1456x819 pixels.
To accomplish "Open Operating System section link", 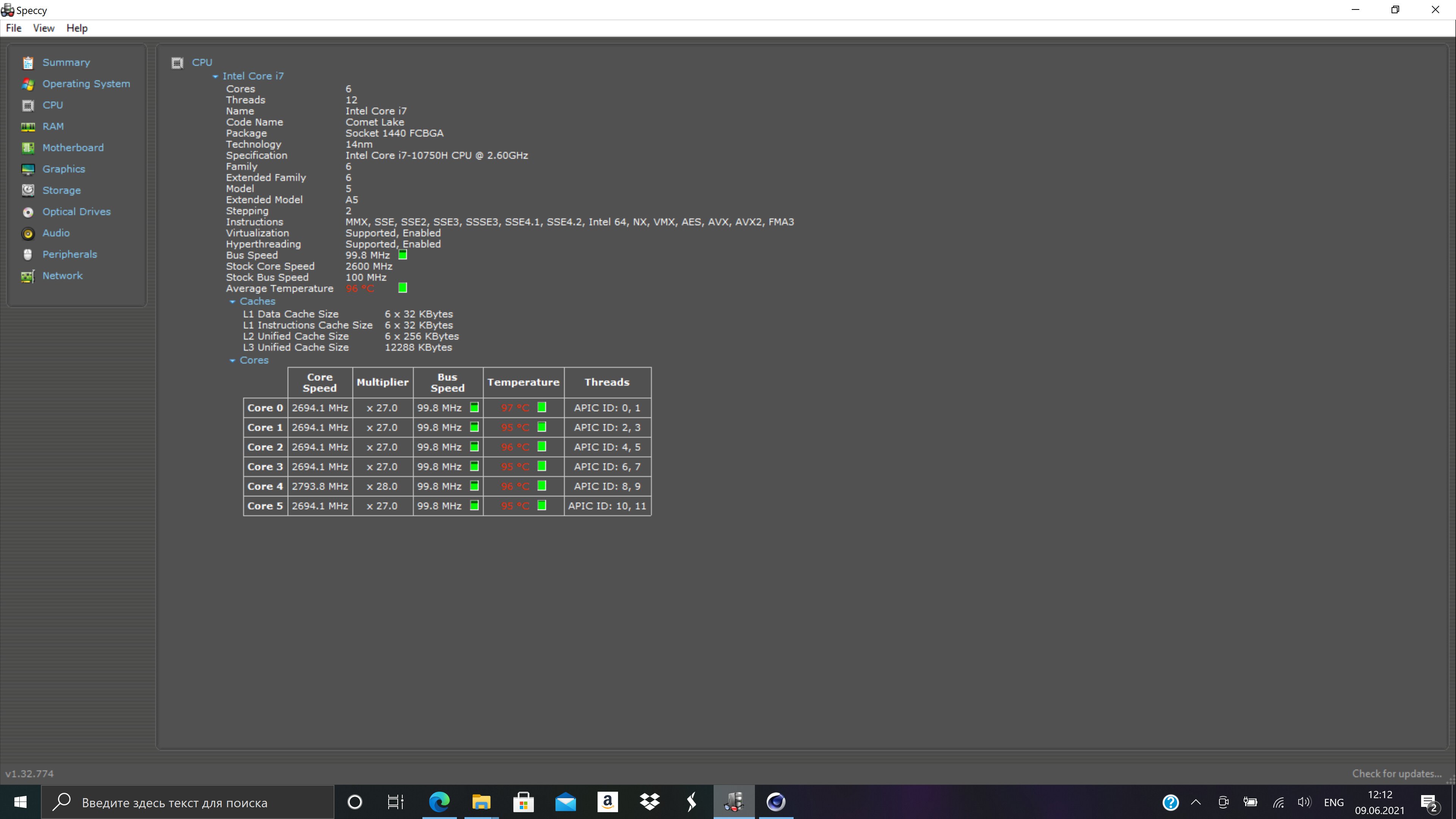I will point(86,84).
